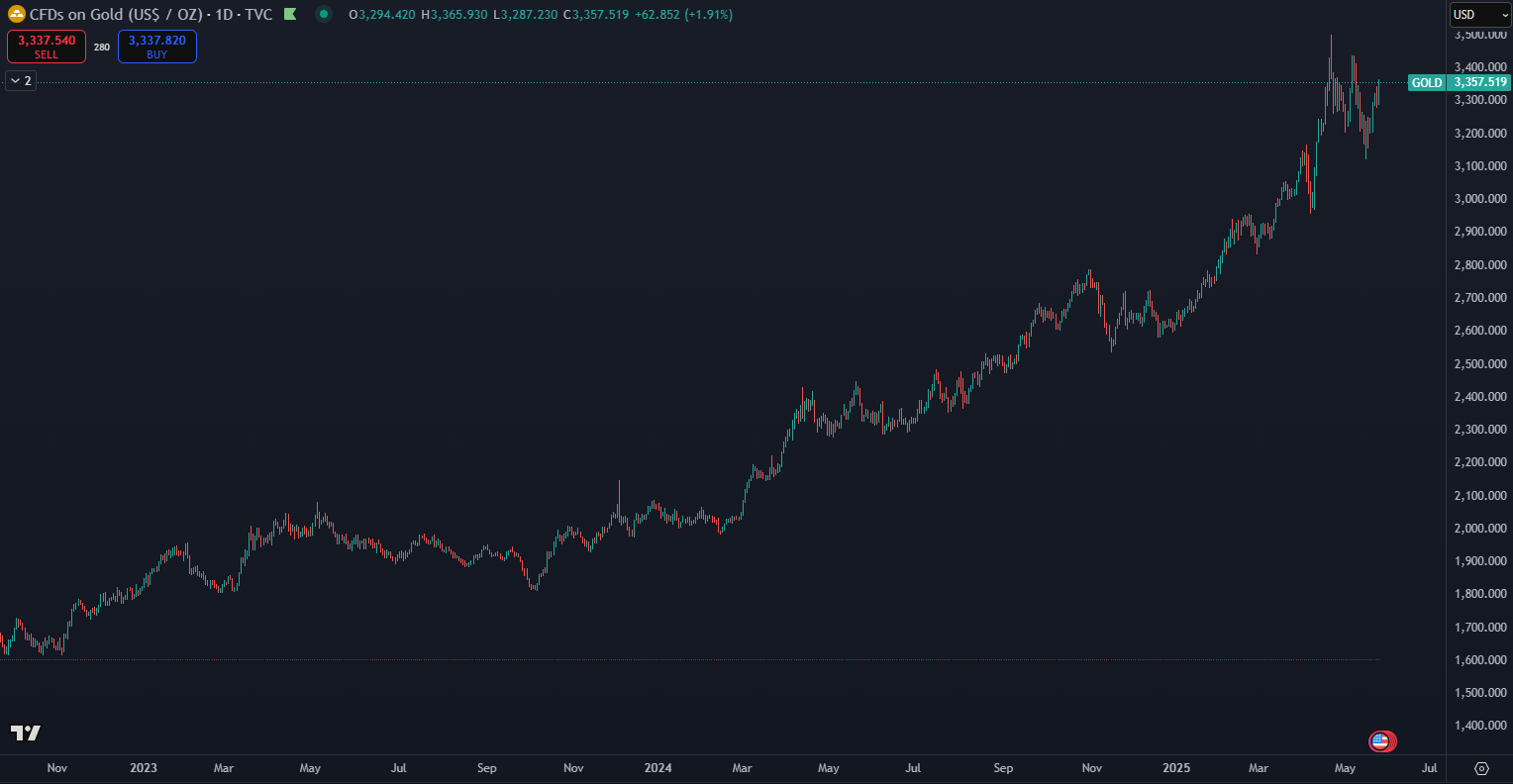Click the 280 spread value
1513x784 pixels.
(102, 48)
